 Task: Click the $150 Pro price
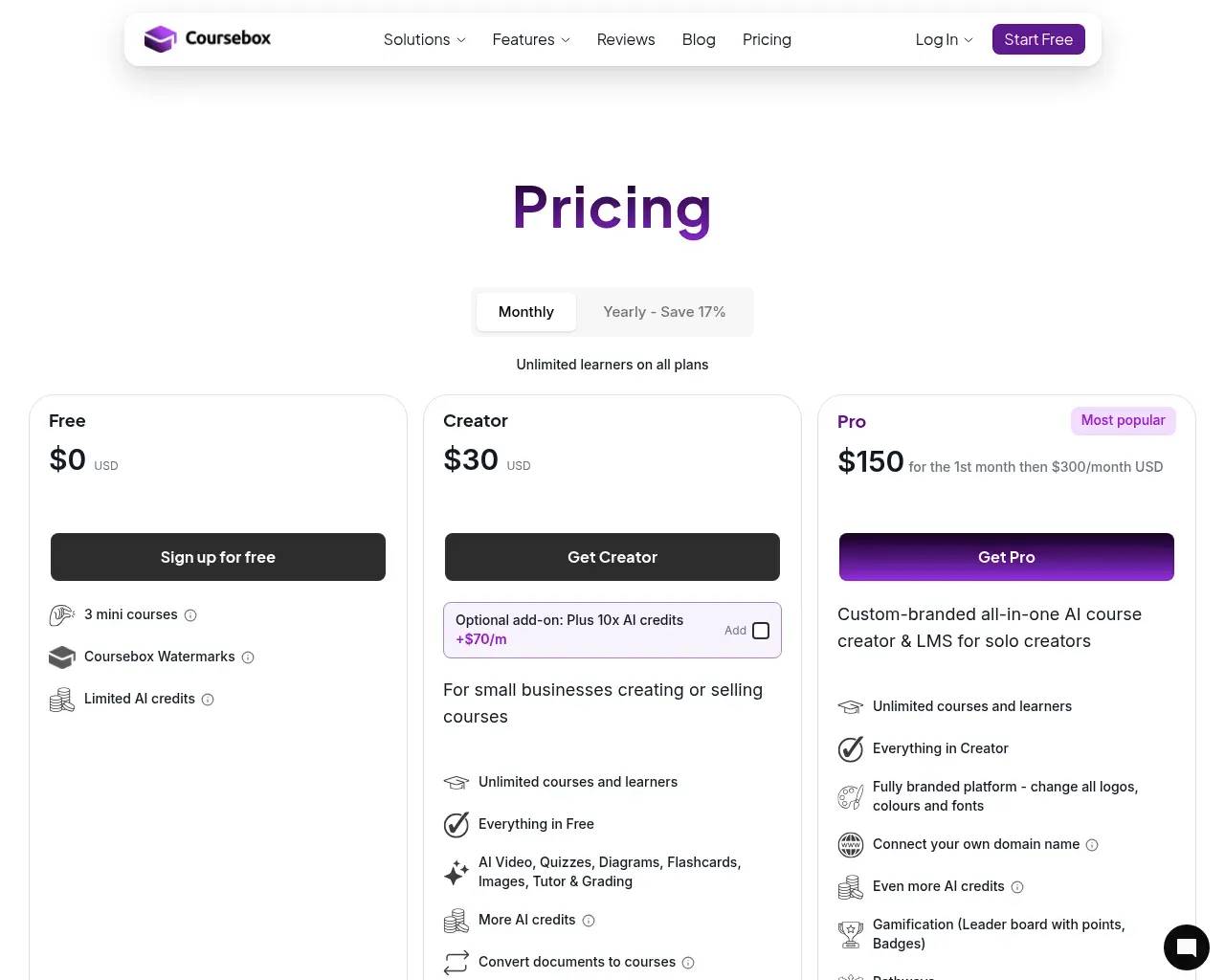[871, 462]
